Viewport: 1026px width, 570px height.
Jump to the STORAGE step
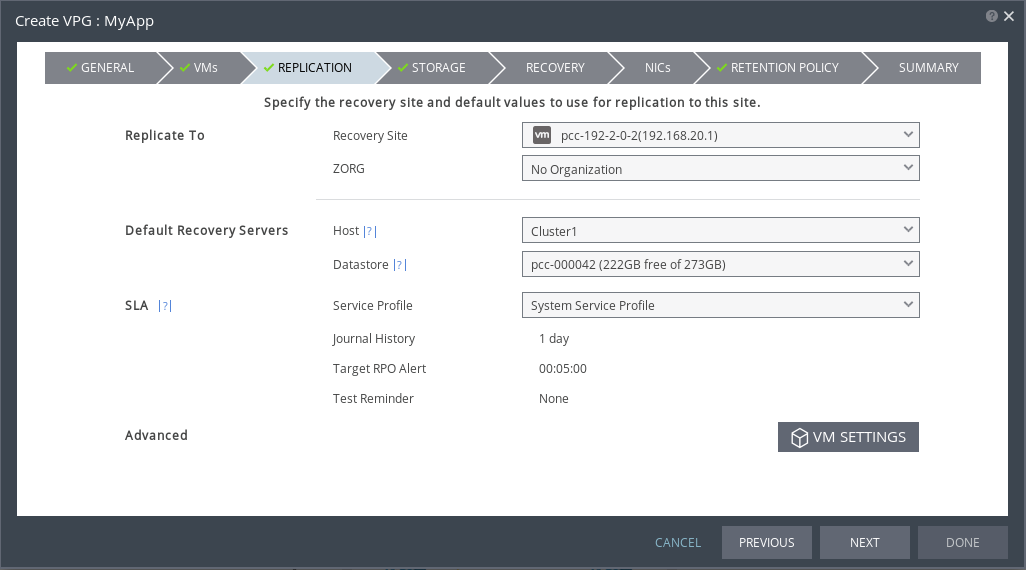click(432, 68)
